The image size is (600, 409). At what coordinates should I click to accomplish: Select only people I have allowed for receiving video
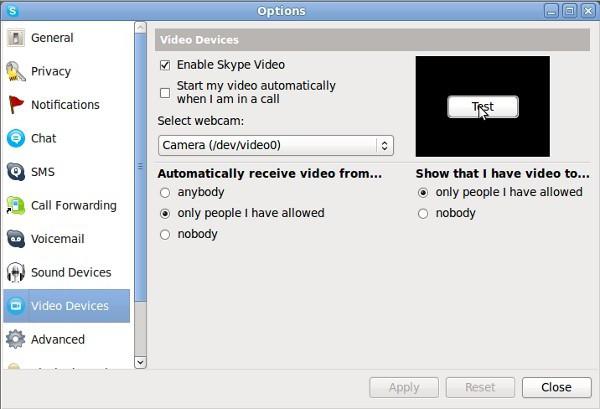[165, 213]
